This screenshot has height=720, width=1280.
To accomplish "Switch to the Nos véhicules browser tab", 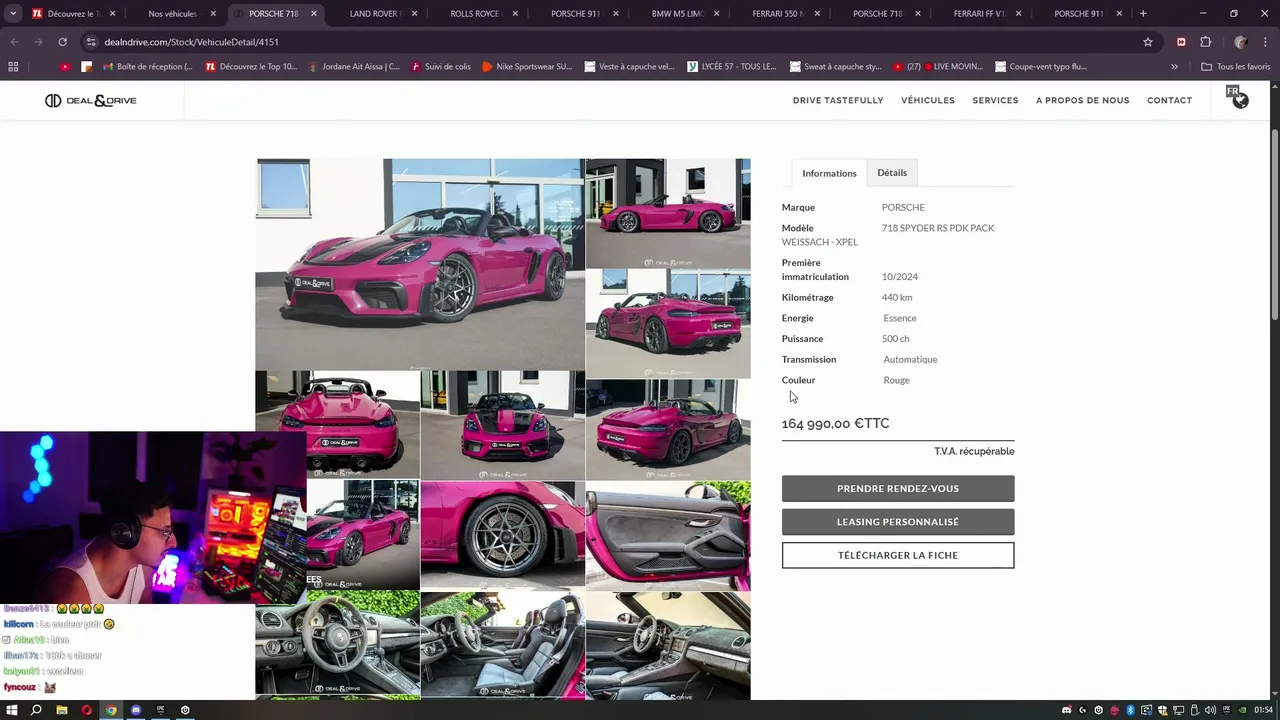I will pyautogui.click(x=172, y=14).
